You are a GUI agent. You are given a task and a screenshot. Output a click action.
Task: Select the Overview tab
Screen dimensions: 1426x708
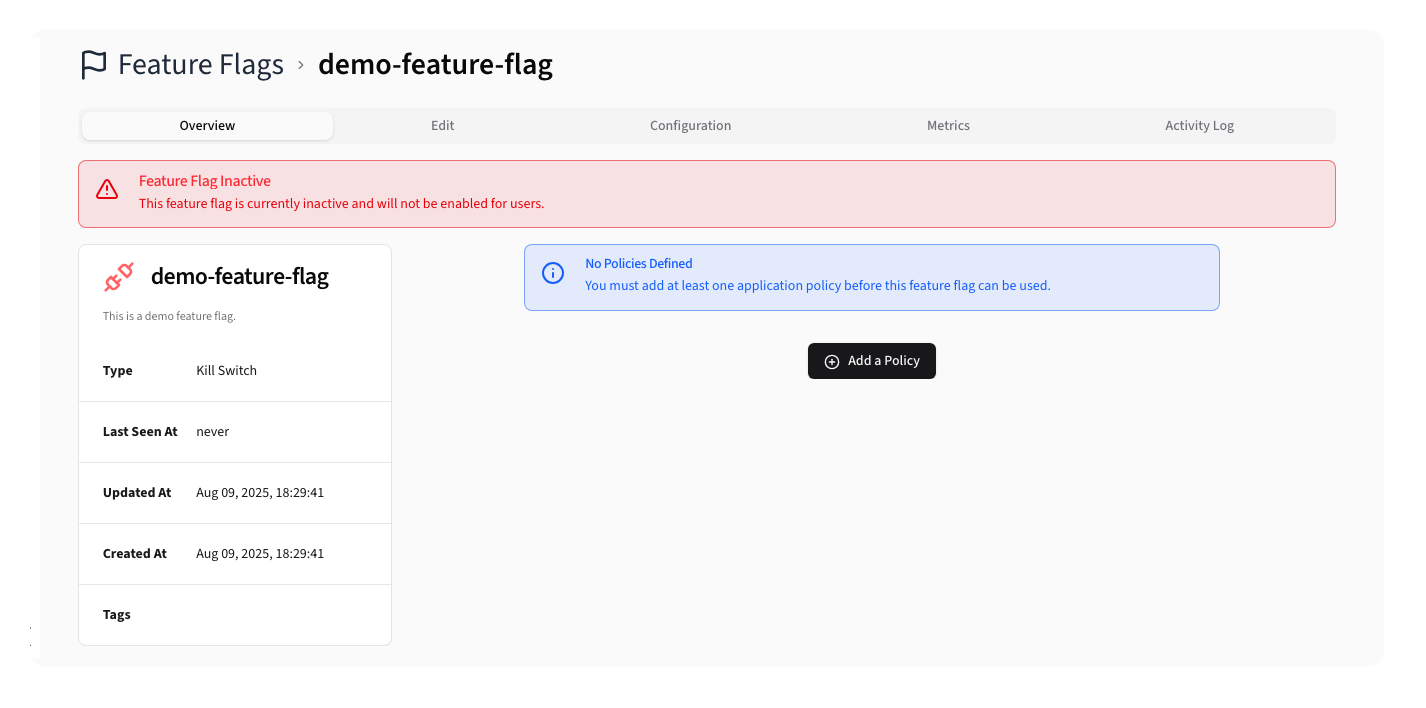[x=207, y=125]
